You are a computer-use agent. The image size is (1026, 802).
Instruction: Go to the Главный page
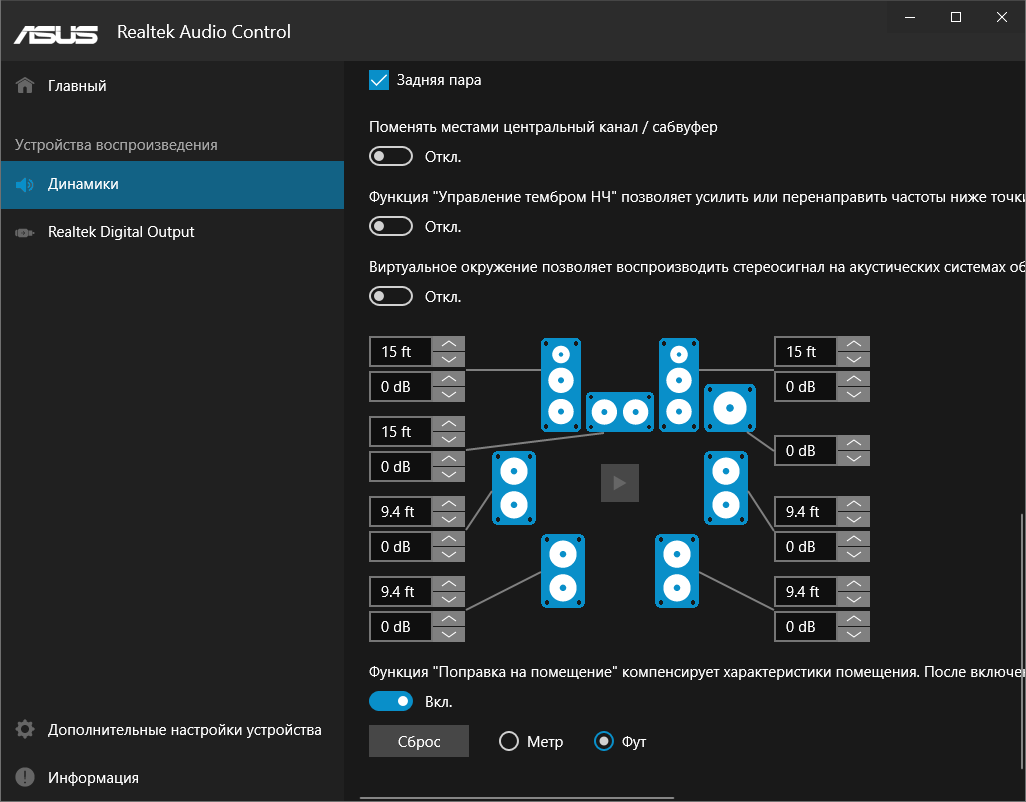[x=77, y=86]
